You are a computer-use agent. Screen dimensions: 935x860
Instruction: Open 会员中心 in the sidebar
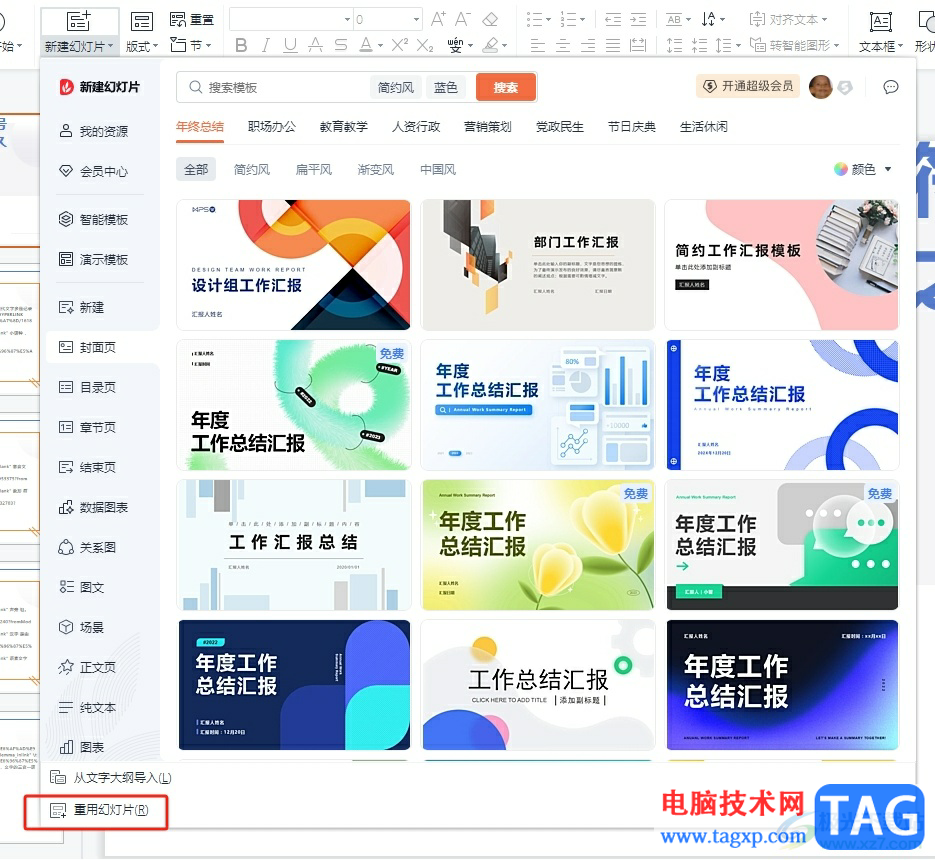click(94, 172)
